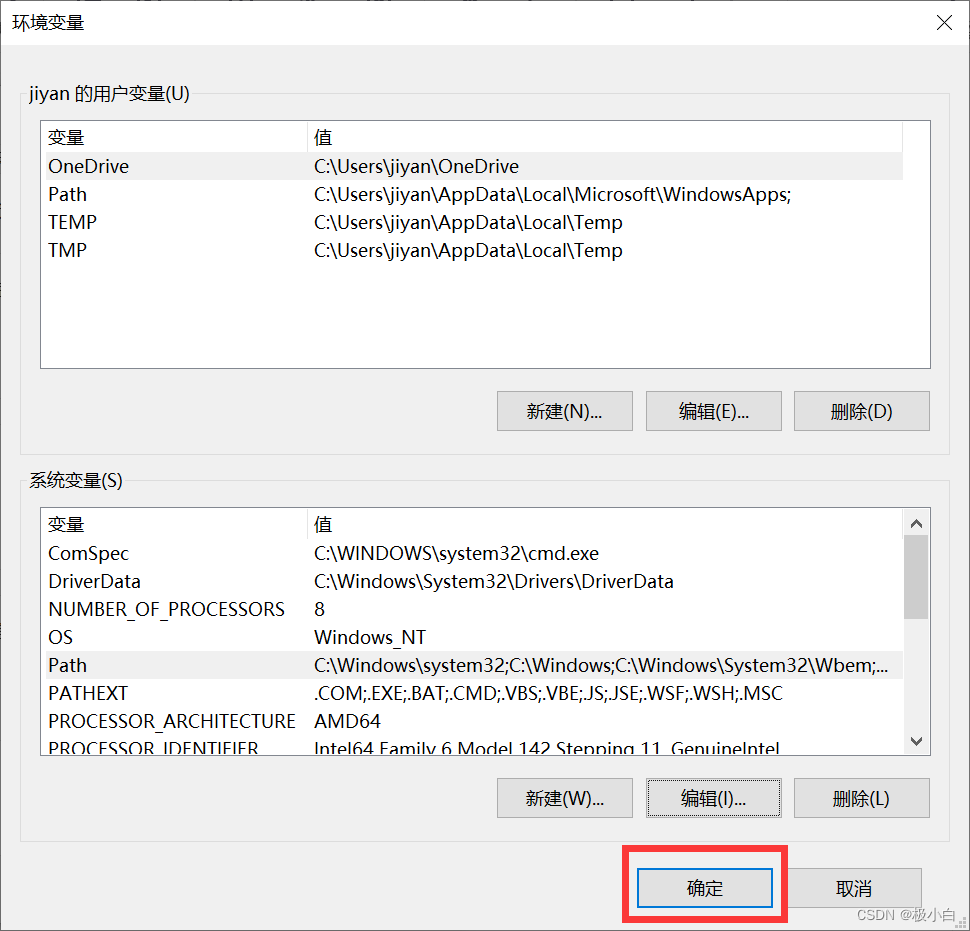Image resolution: width=970 pixels, height=931 pixels.
Task: Click the system variables scrollbar thumb
Action: [x=916, y=577]
